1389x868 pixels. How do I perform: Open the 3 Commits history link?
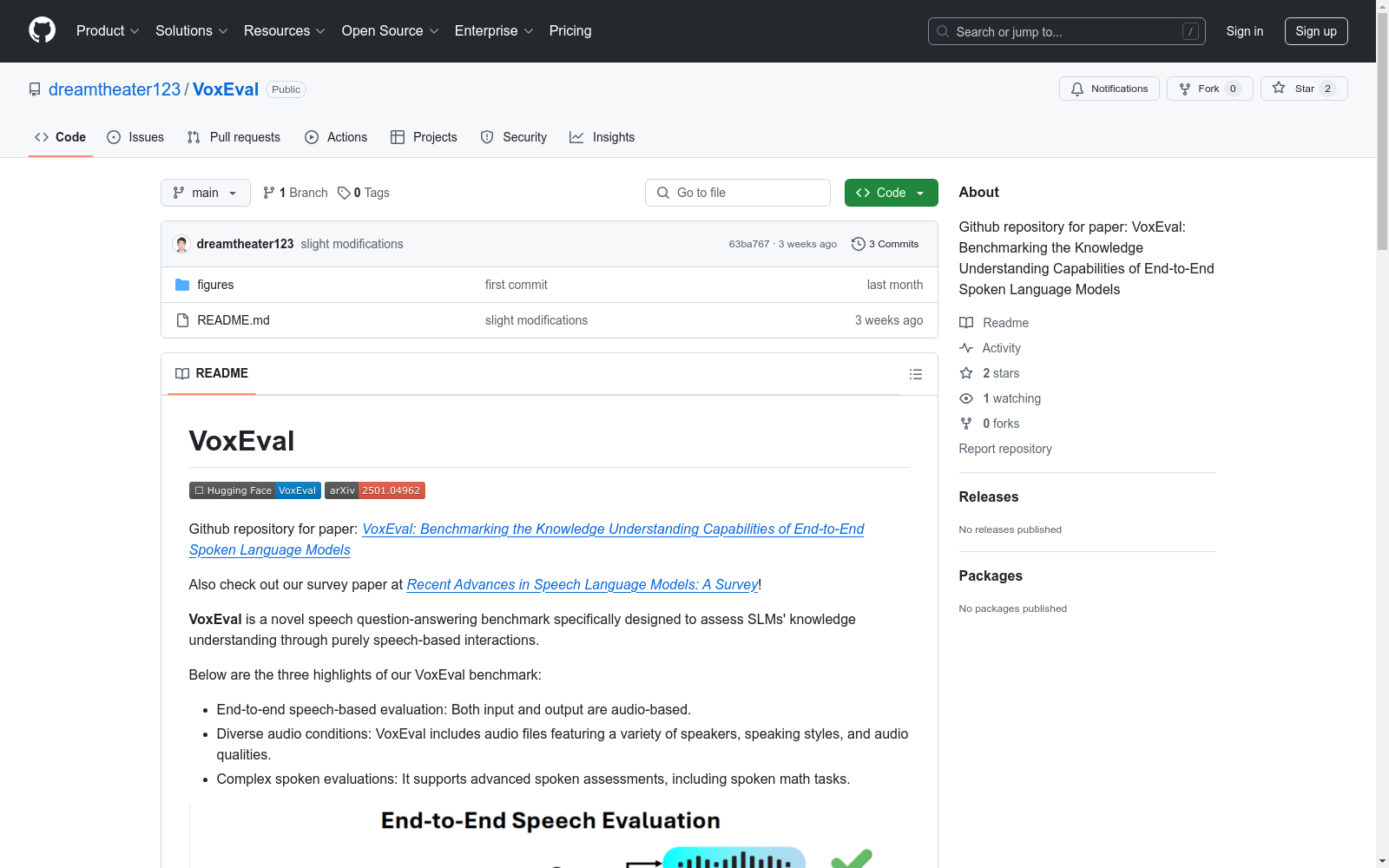[885, 244]
